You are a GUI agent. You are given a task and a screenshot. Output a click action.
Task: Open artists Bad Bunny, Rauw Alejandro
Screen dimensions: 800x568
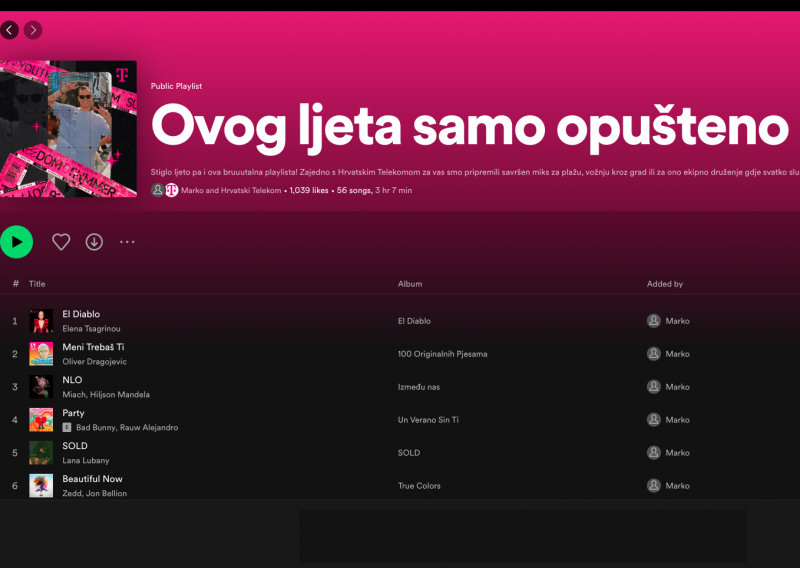click(x=127, y=428)
